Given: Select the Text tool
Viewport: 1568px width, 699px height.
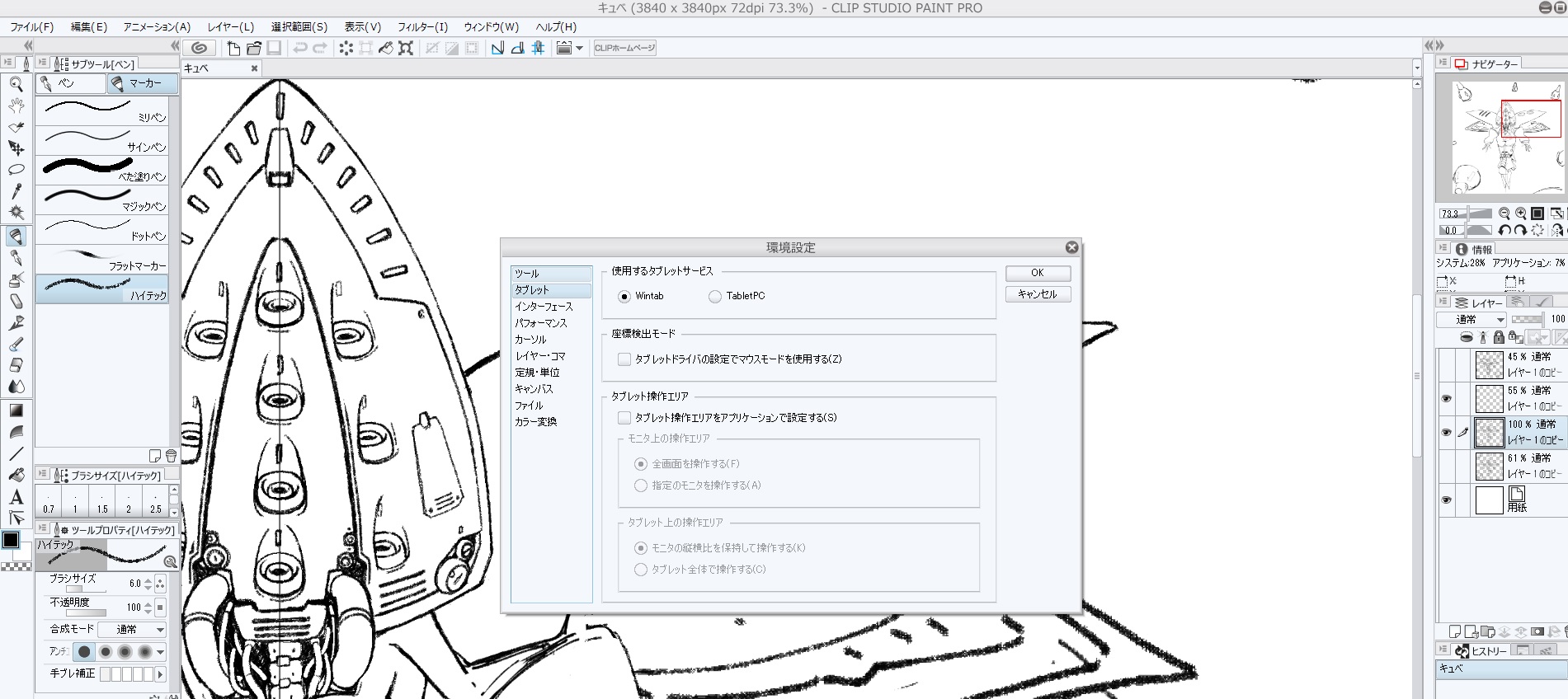Looking at the screenshot, I should click(16, 497).
